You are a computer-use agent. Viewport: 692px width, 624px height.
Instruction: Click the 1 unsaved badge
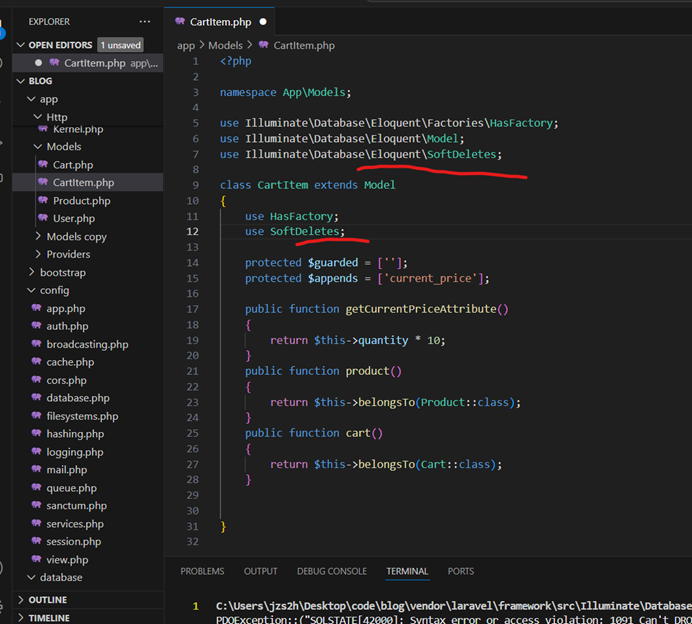pos(120,45)
